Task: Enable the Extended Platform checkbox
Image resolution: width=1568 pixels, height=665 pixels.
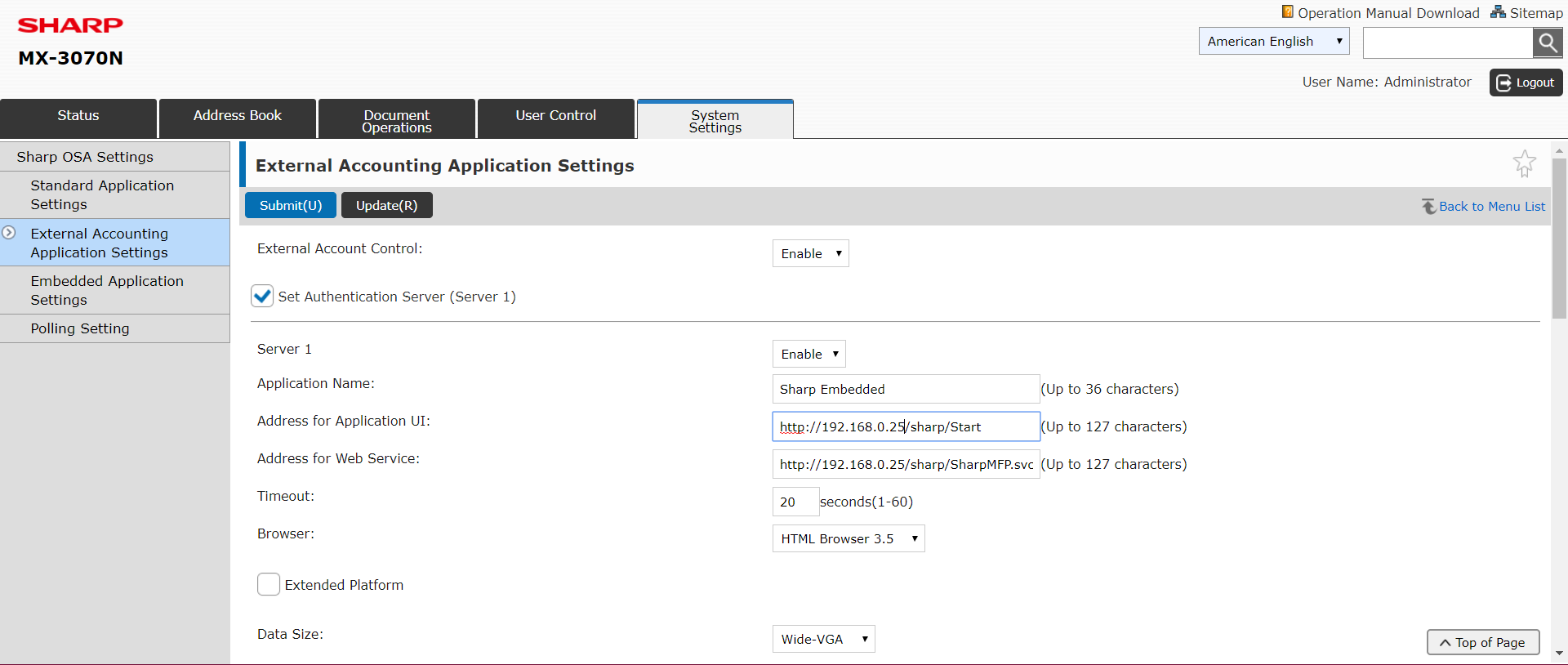Action: [x=269, y=584]
